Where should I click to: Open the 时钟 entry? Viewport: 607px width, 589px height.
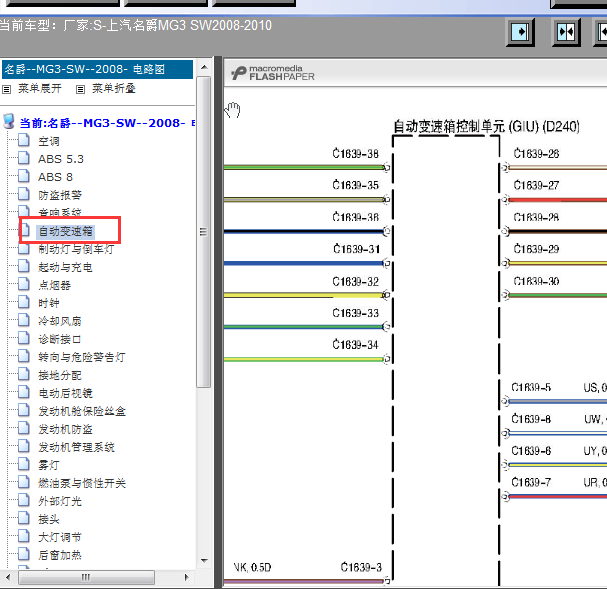pos(48,303)
